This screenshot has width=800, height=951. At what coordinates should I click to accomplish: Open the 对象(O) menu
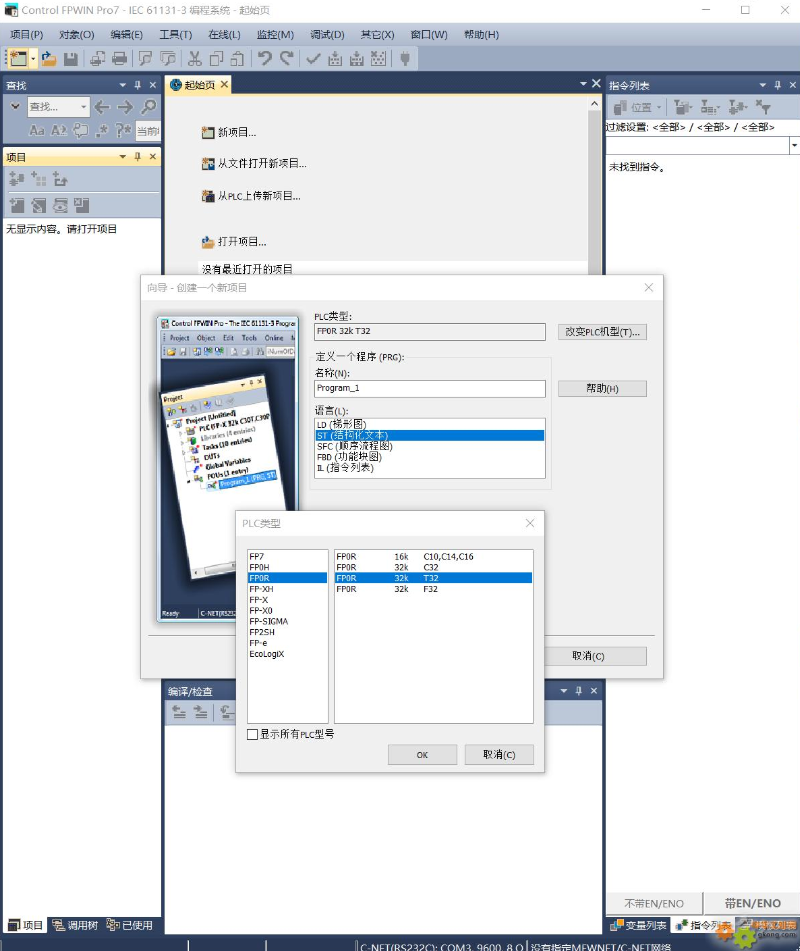pos(76,35)
